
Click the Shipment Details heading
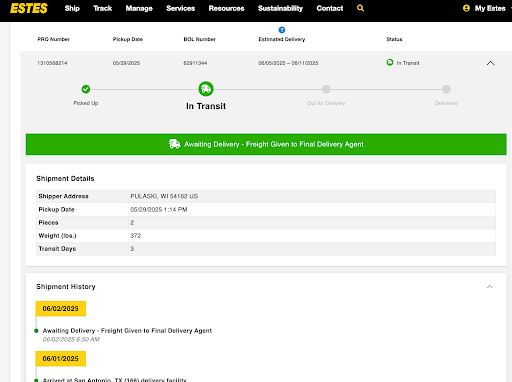[x=65, y=179]
